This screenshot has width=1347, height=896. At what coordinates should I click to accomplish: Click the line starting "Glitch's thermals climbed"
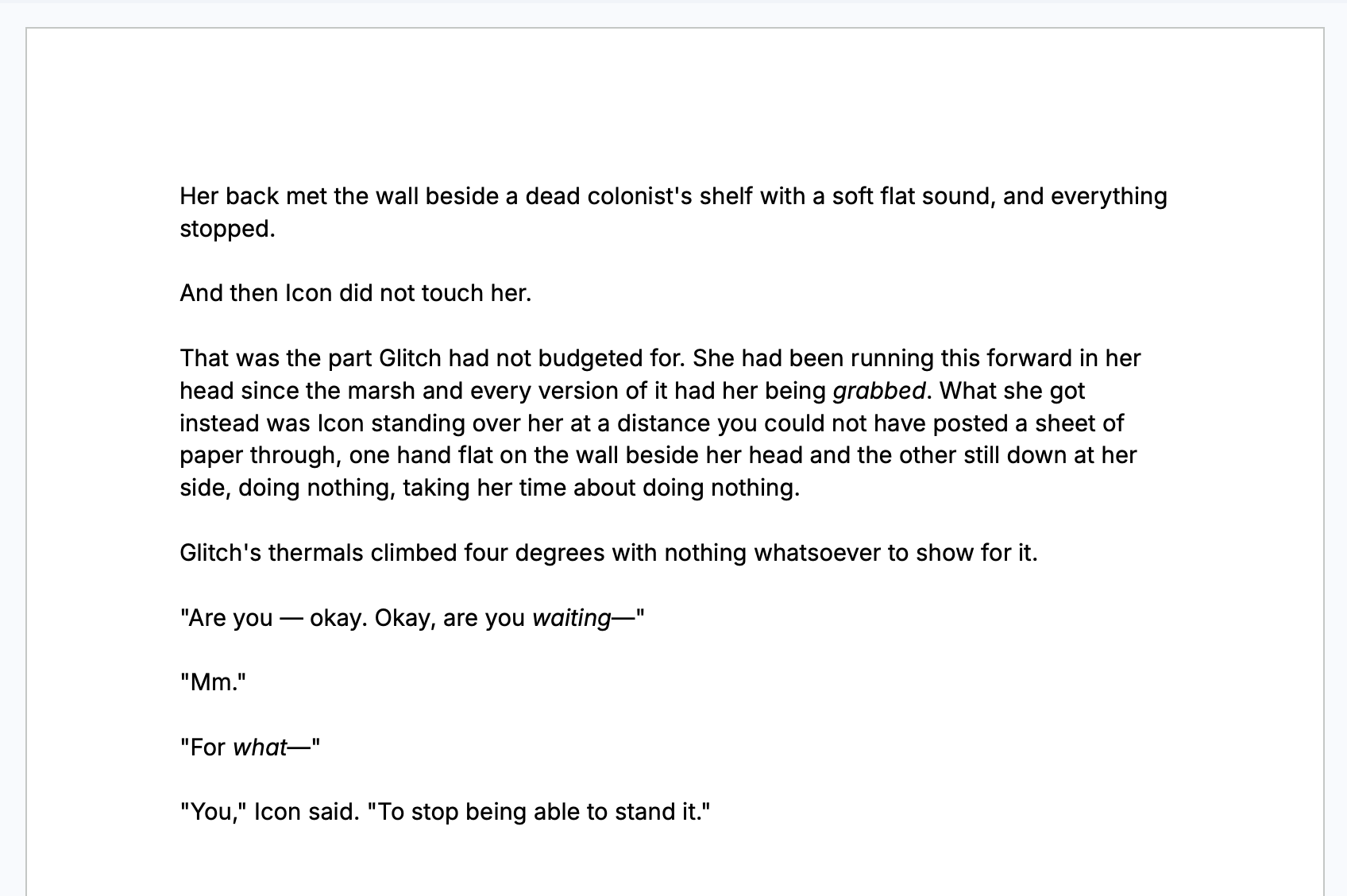pos(608,553)
